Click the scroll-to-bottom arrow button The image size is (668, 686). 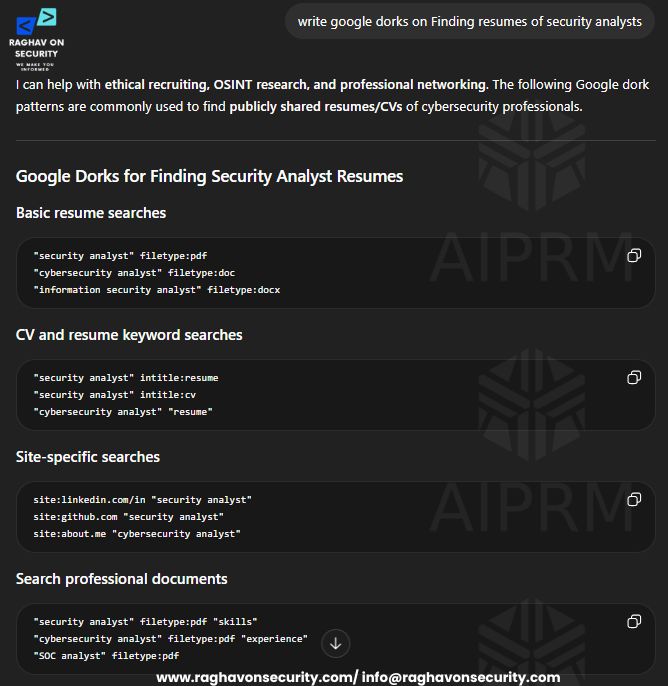point(336,644)
